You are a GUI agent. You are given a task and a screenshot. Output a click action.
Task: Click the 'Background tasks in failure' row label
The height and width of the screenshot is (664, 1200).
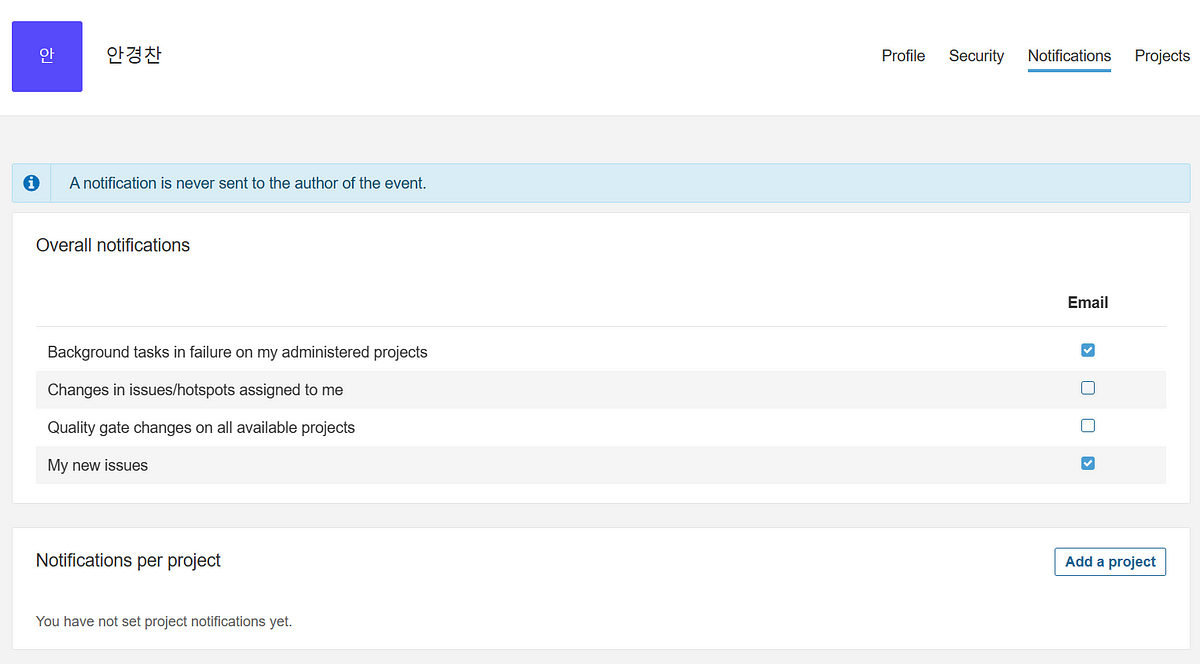(x=237, y=352)
